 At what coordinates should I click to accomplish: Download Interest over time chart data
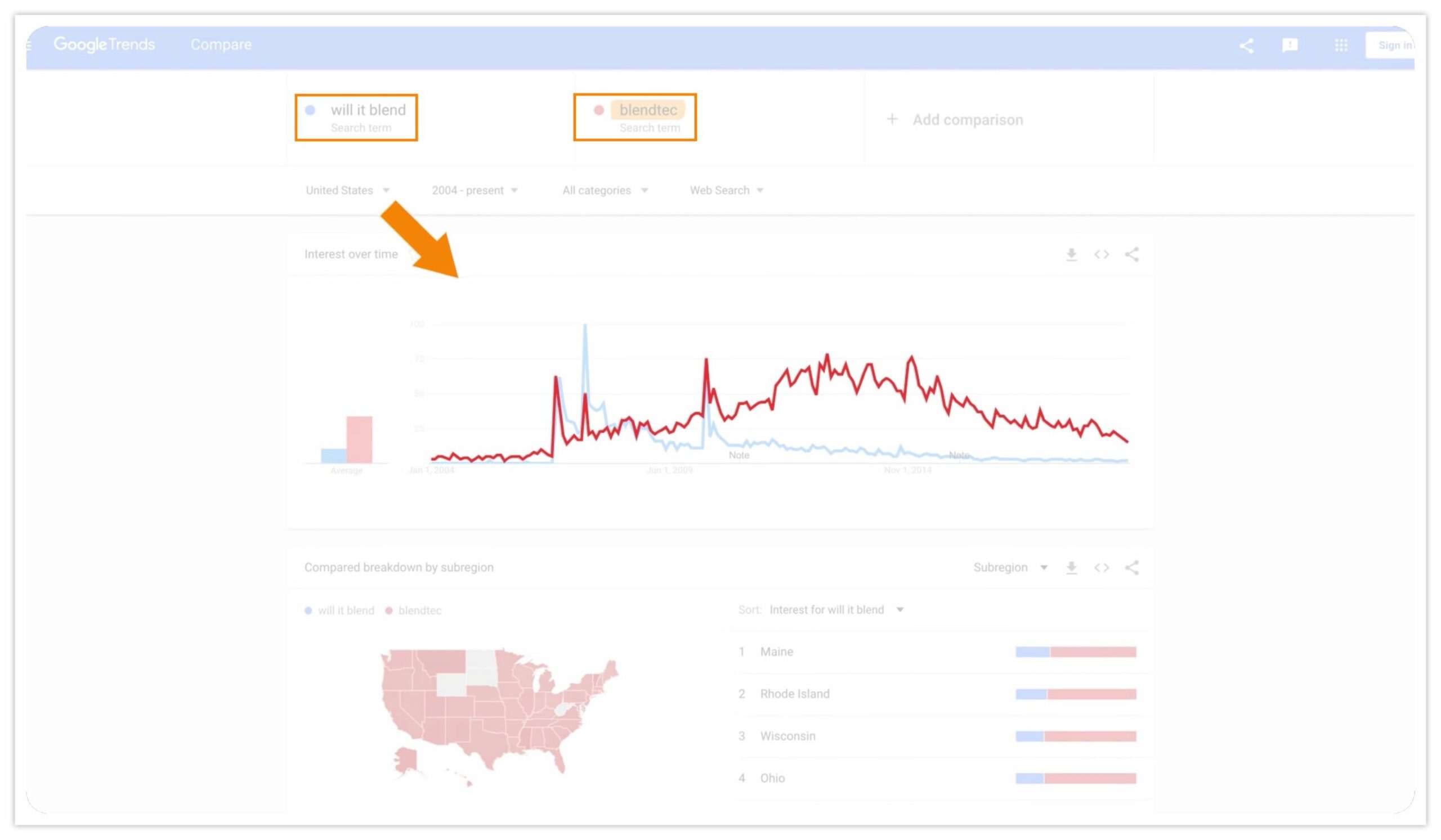pos(1072,255)
